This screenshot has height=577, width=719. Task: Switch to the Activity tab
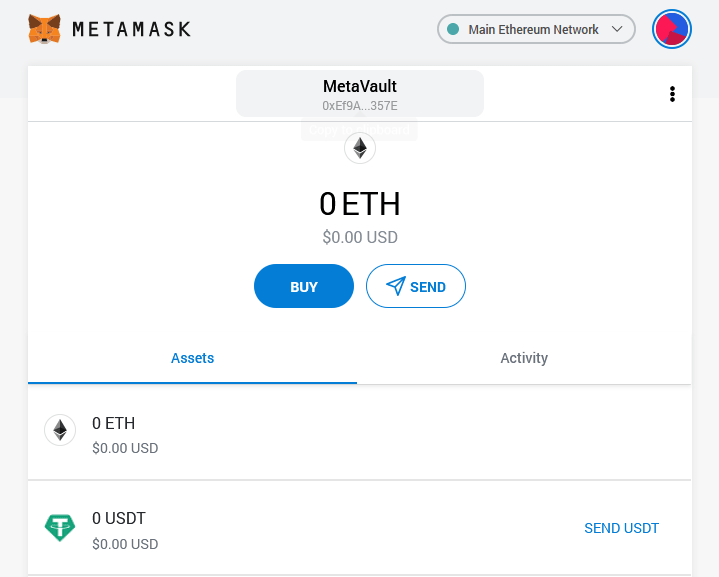524,358
